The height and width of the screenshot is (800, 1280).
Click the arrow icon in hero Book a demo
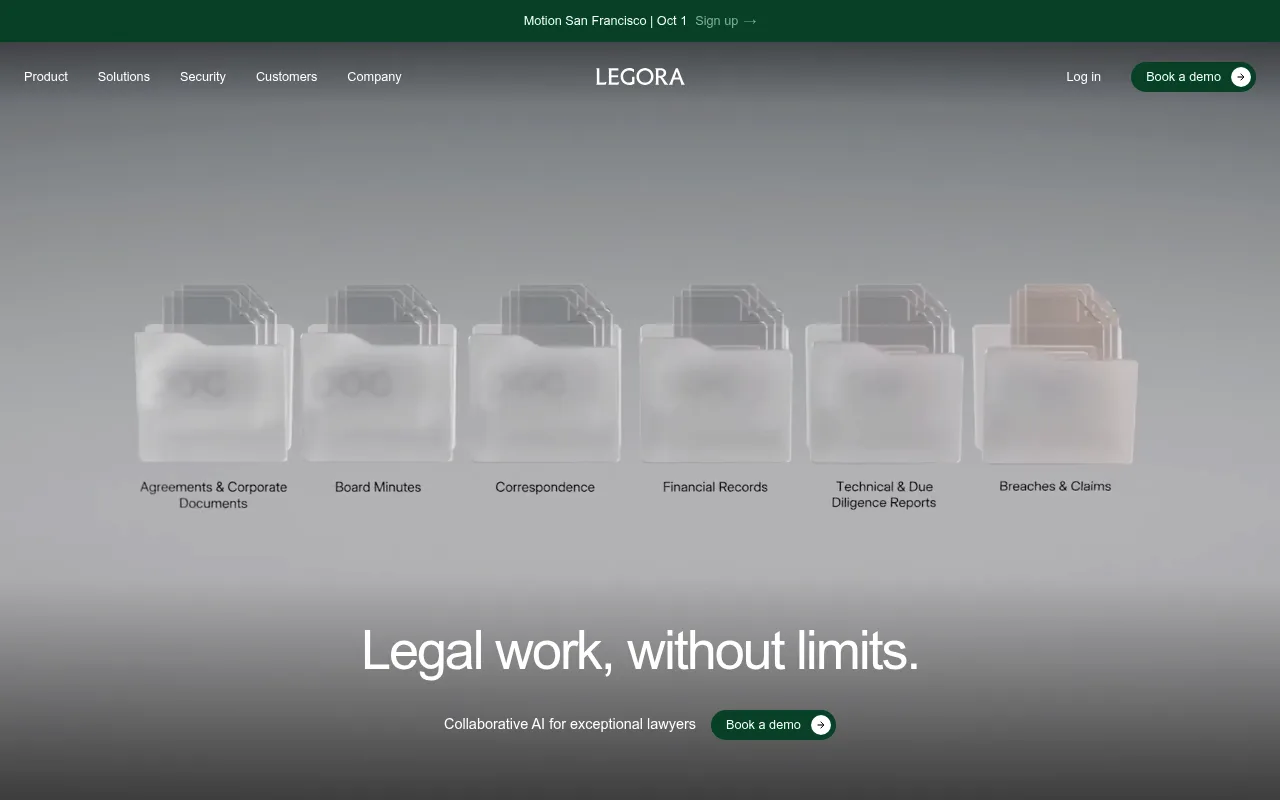[x=821, y=725]
